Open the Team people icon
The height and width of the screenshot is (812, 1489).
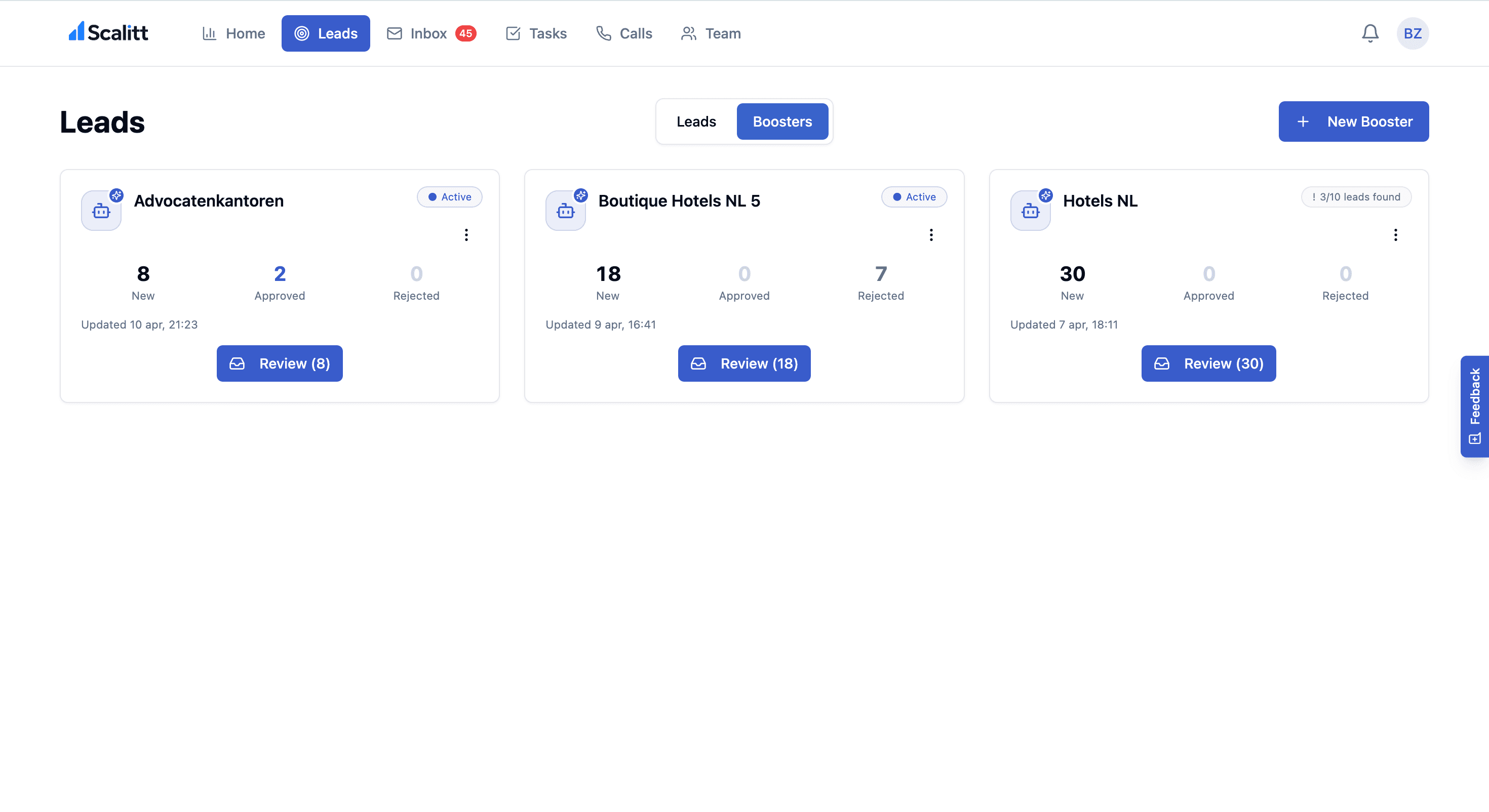tap(688, 33)
